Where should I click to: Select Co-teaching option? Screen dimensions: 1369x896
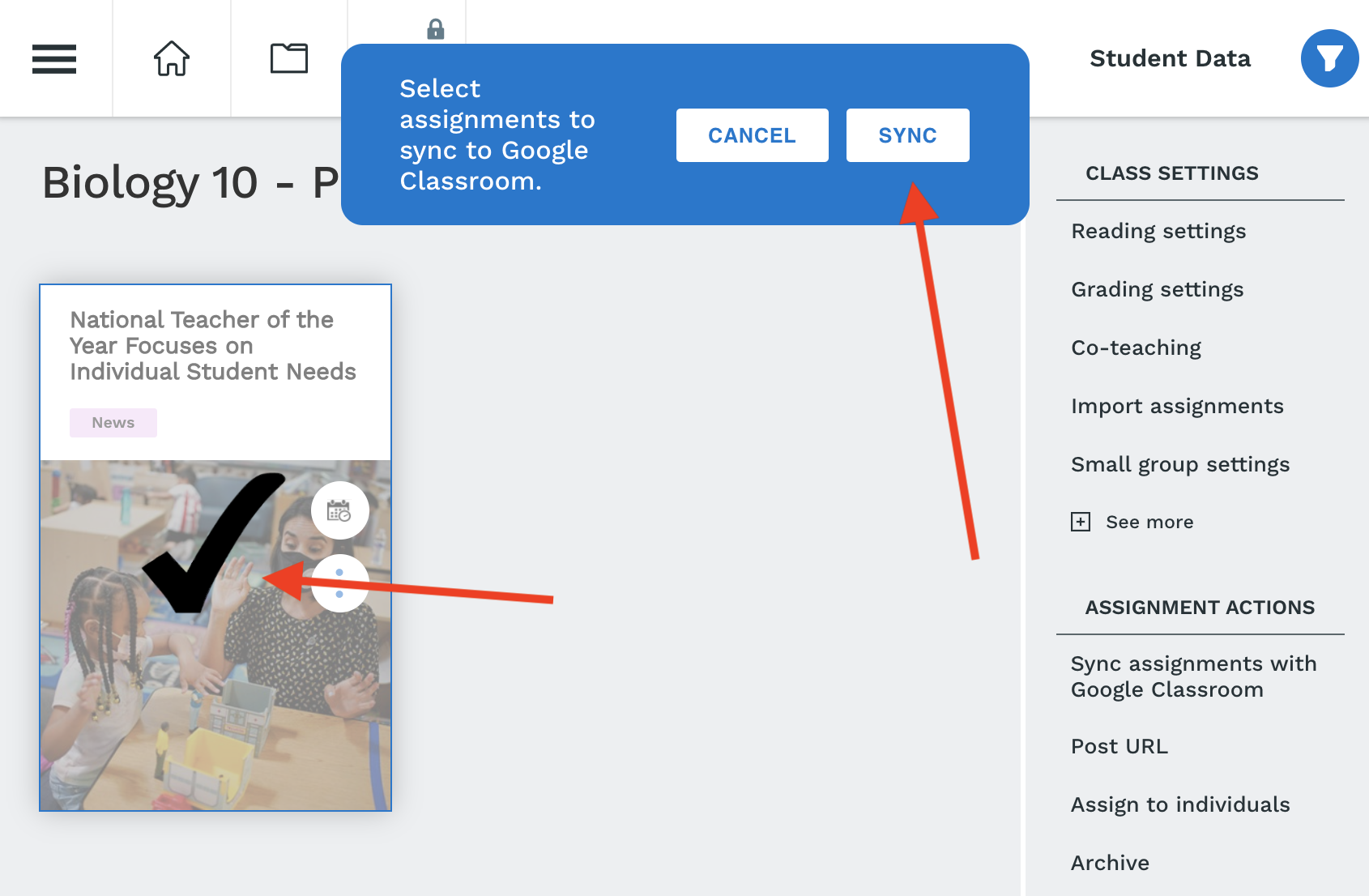[x=1136, y=348]
